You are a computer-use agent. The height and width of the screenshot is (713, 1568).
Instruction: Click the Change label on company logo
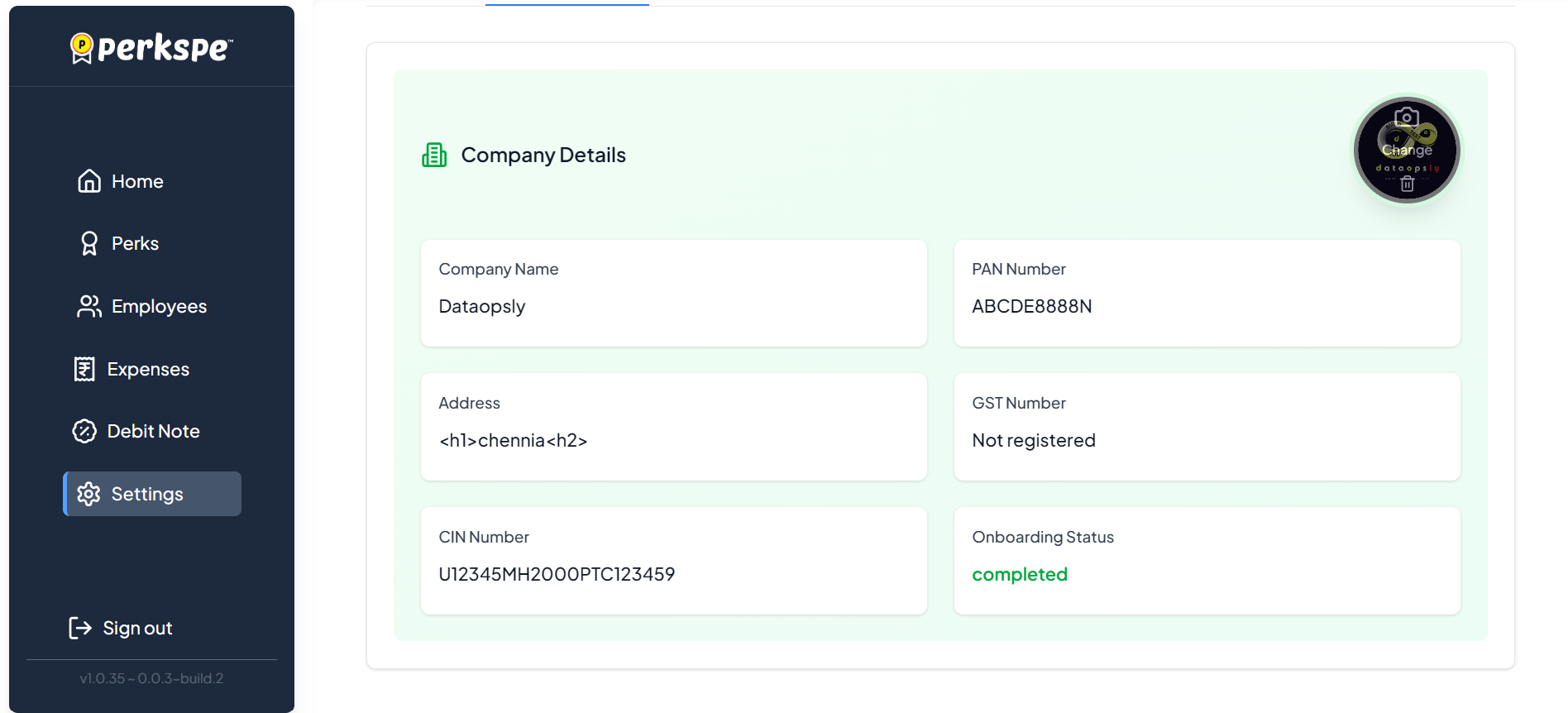(x=1407, y=150)
